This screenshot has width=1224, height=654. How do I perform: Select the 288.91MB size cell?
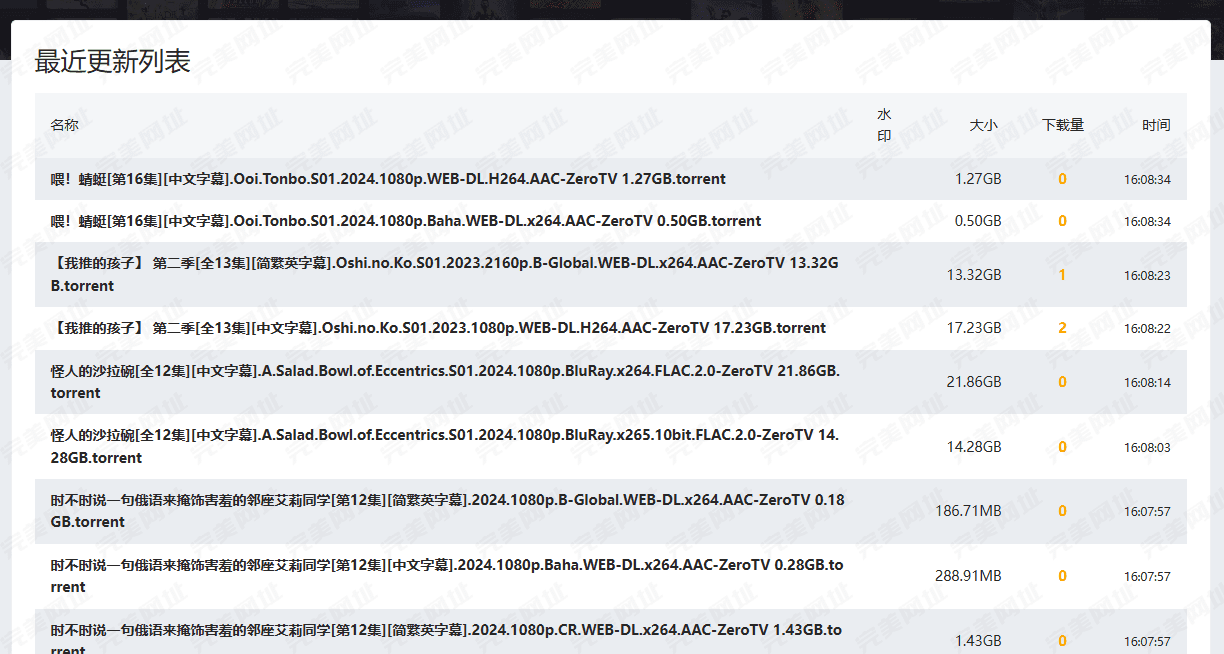[x=968, y=576]
